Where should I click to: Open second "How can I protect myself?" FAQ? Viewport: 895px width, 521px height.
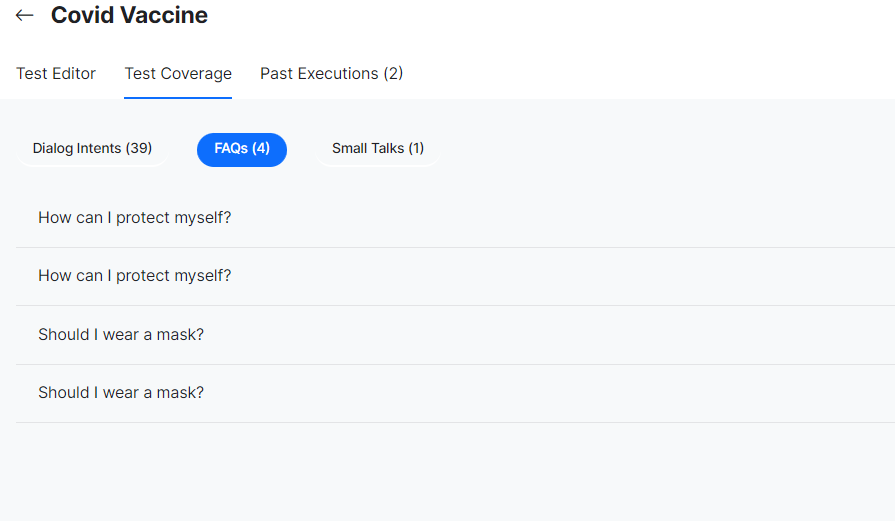click(x=135, y=276)
